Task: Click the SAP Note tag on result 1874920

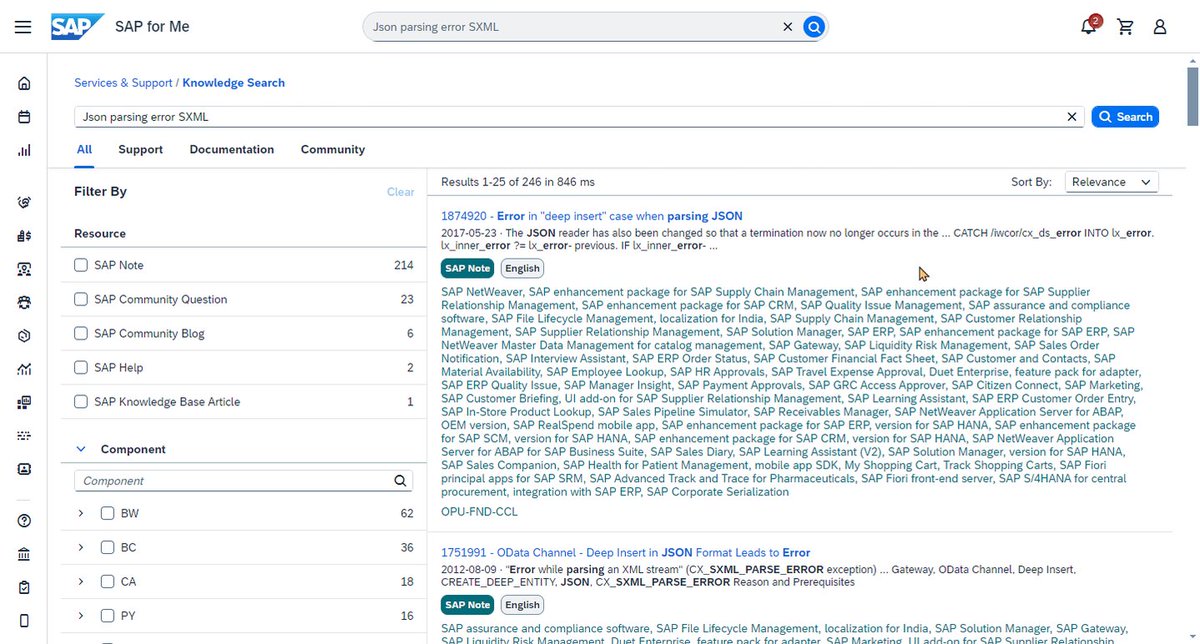Action: 468,268
